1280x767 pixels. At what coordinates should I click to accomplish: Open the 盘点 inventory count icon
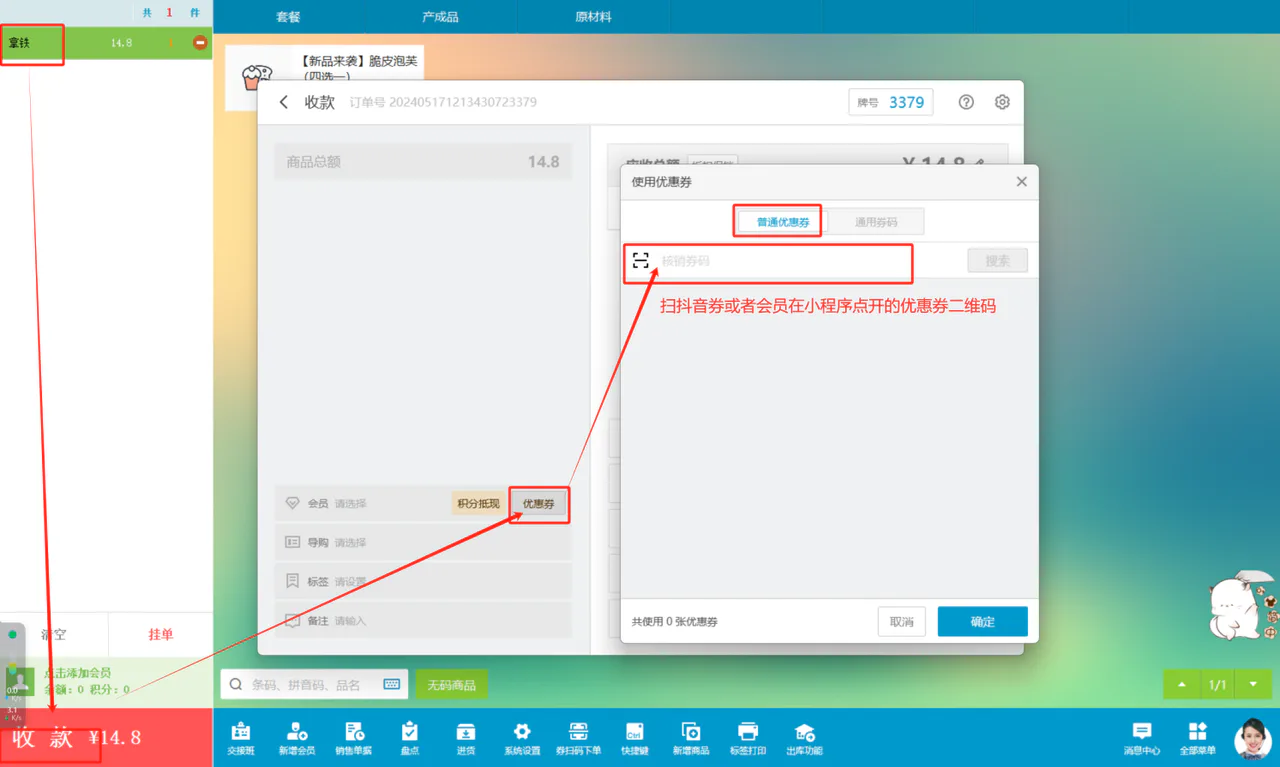[409, 738]
